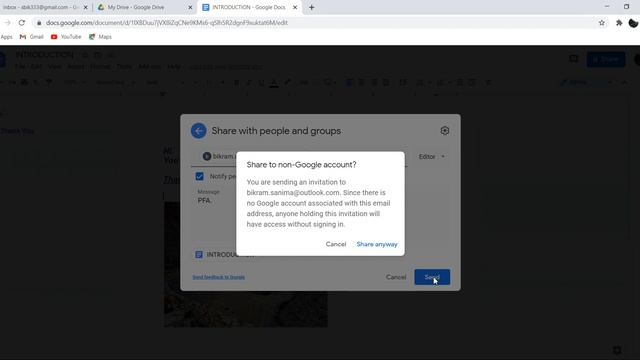Image resolution: width=640 pixels, height=360 pixels.
Task: Open the Docs Tools menu
Action: 124,67
